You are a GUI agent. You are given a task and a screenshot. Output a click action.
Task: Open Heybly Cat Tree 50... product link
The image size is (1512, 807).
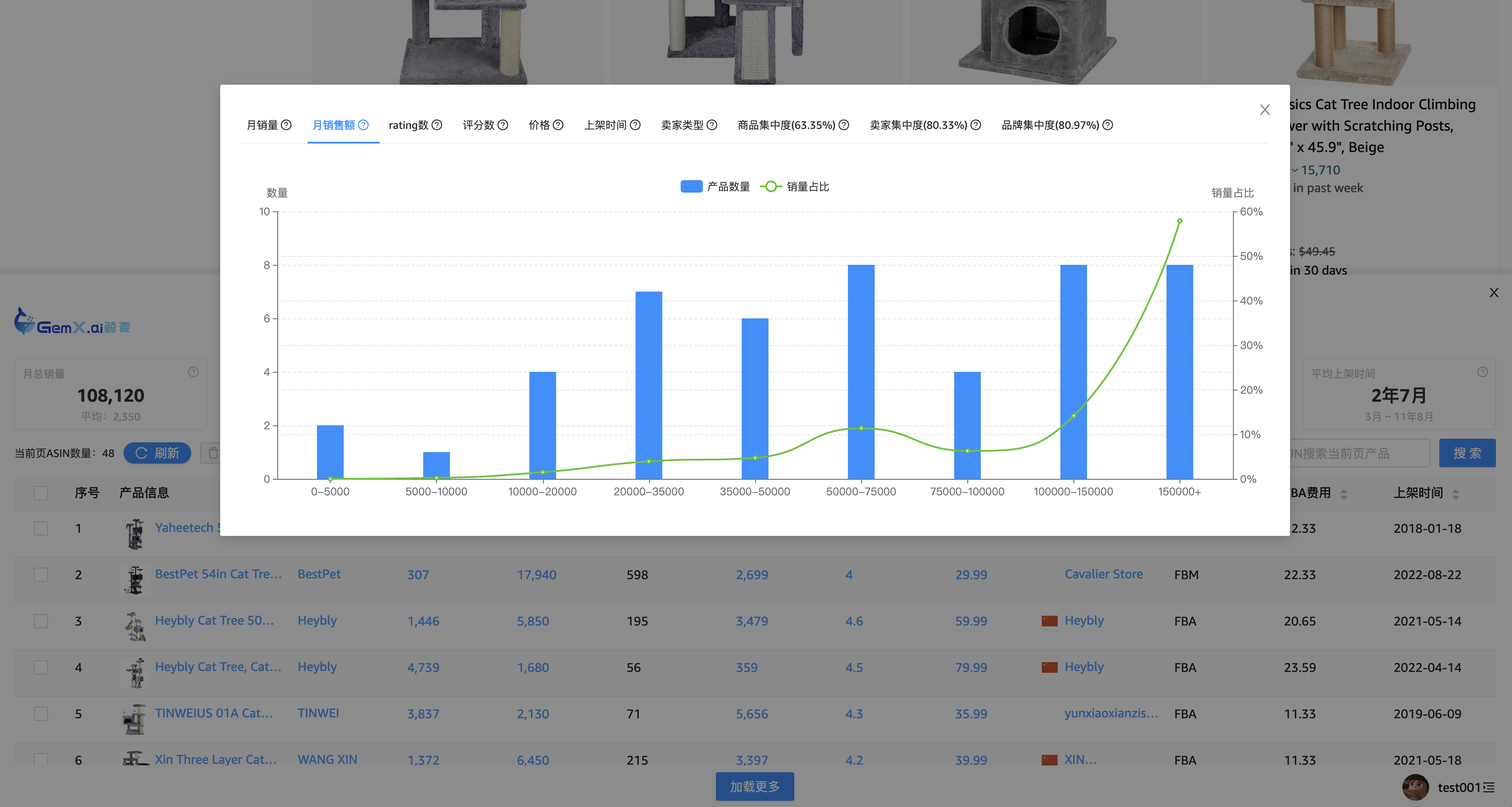[214, 620]
